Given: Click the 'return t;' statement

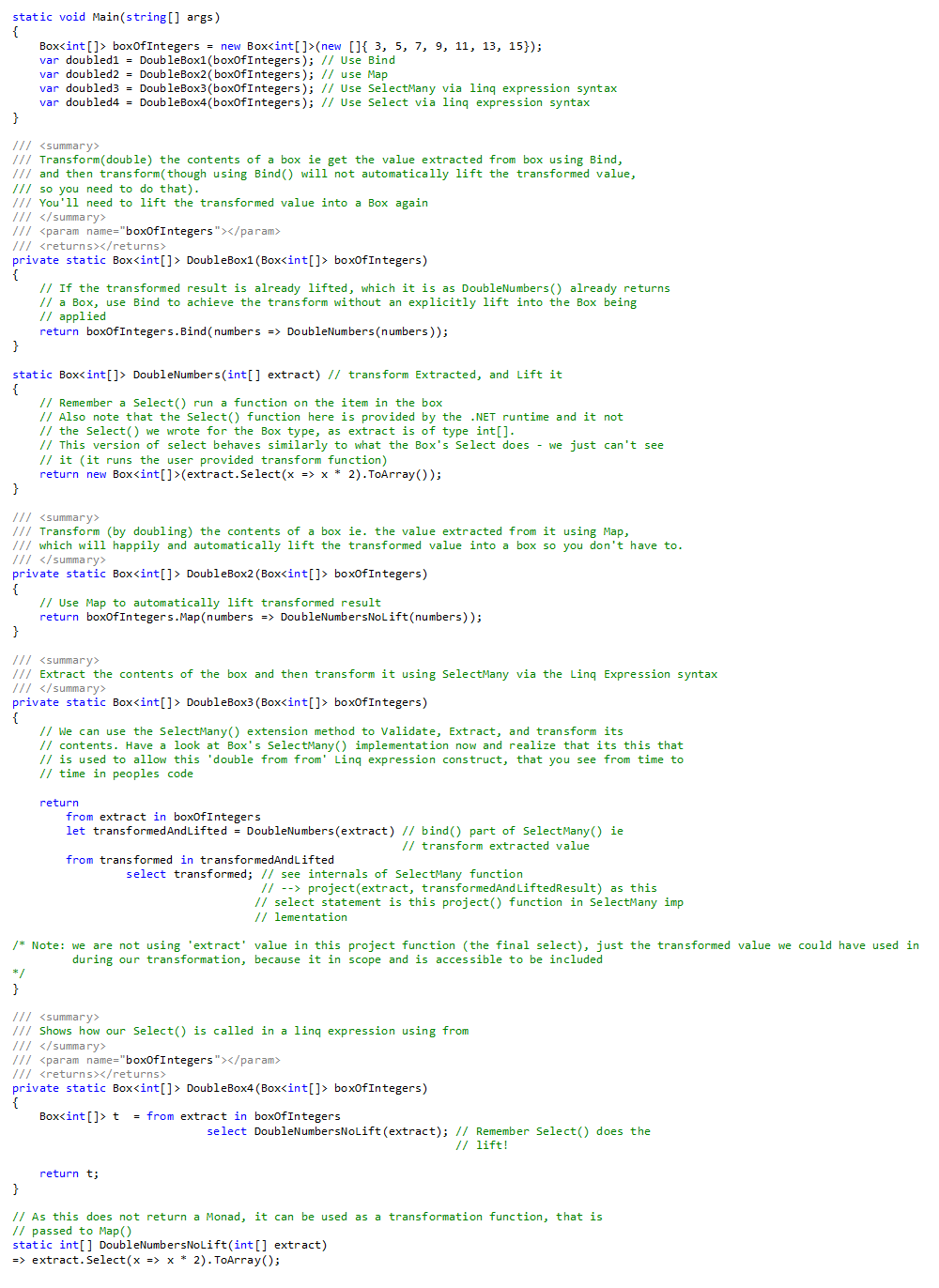Looking at the screenshot, I should pos(69,1173).
